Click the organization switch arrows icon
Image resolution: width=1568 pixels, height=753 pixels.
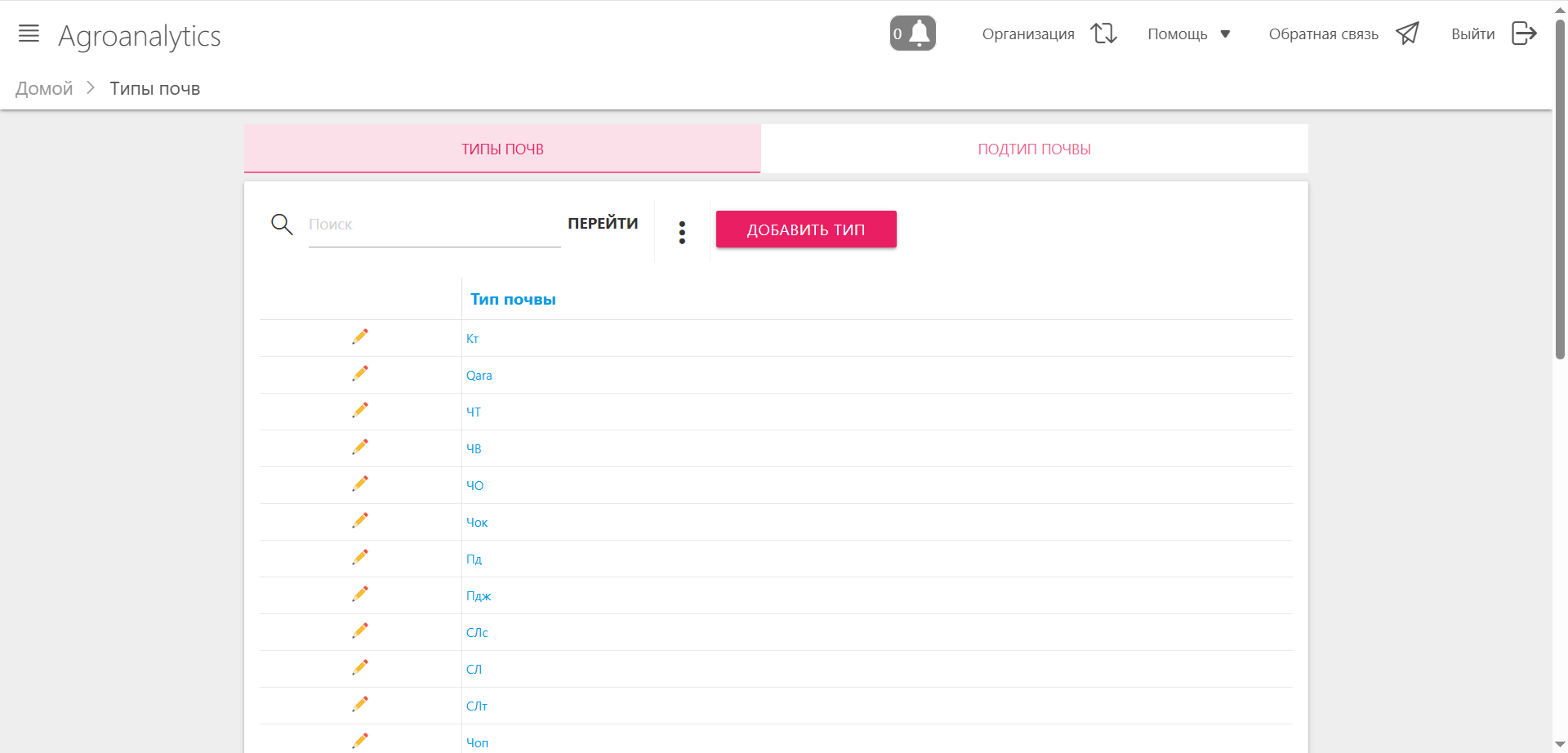point(1103,33)
